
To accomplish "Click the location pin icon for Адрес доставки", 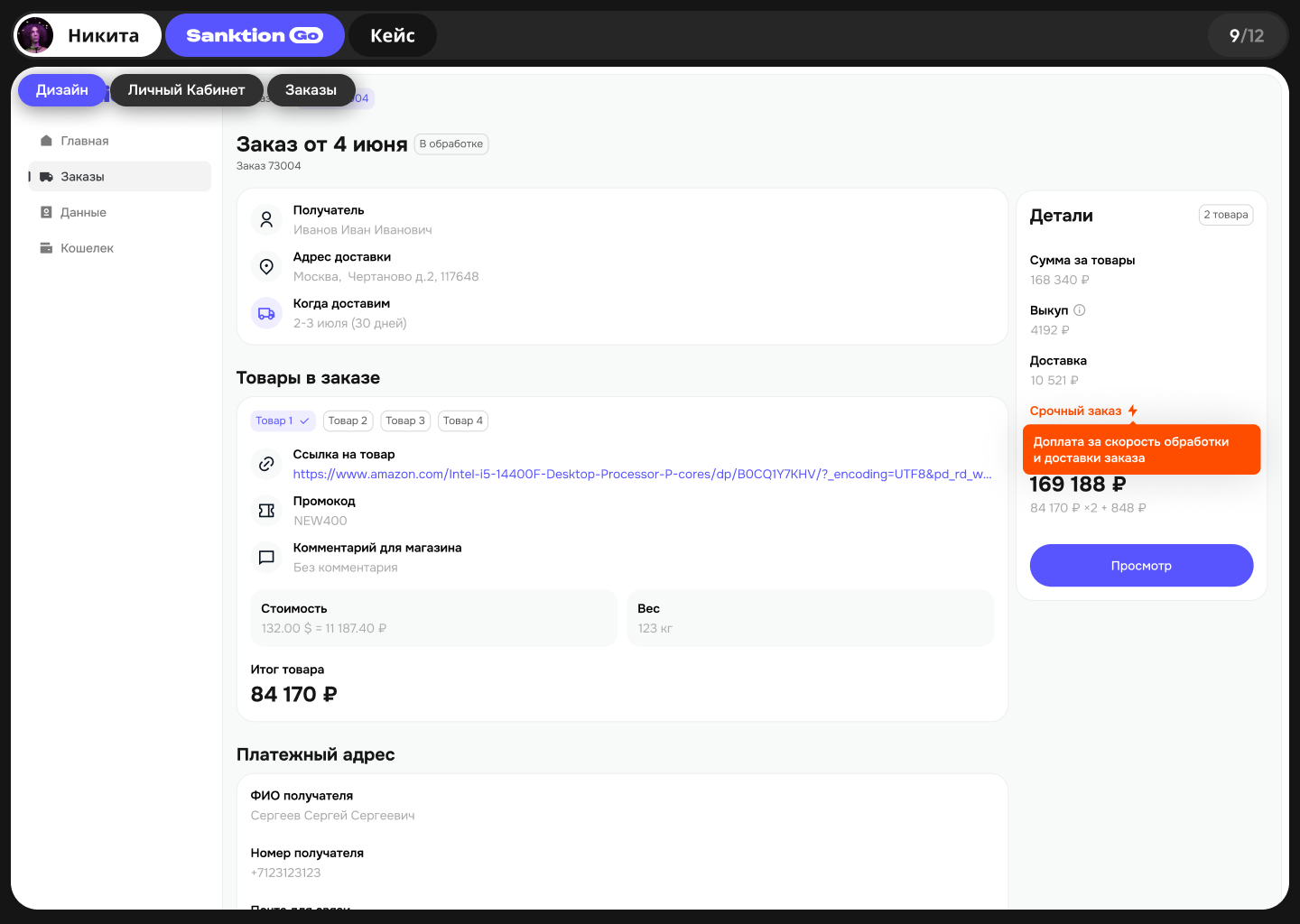I will [x=266, y=266].
